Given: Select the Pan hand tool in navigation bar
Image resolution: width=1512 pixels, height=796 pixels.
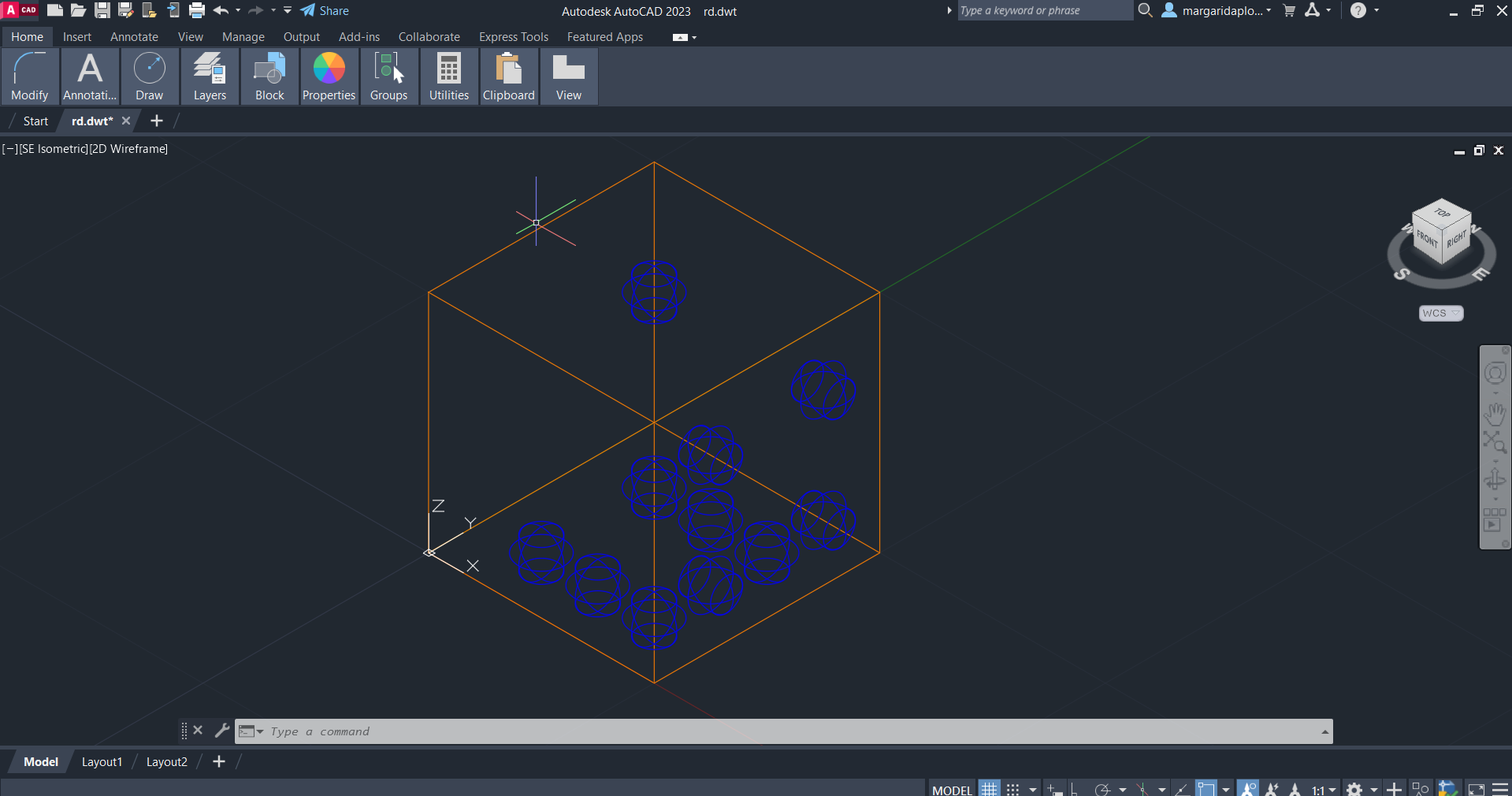Looking at the screenshot, I should point(1494,413).
